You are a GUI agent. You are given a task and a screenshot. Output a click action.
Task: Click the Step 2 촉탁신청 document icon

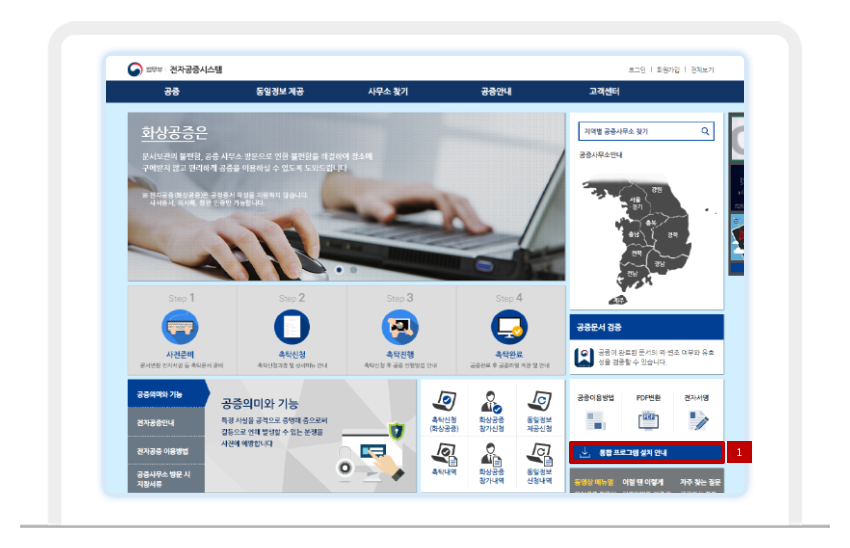pos(292,327)
